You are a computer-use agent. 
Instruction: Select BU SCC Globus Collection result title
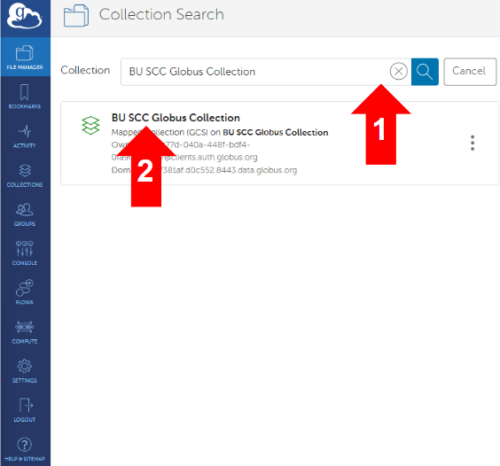[x=176, y=118]
